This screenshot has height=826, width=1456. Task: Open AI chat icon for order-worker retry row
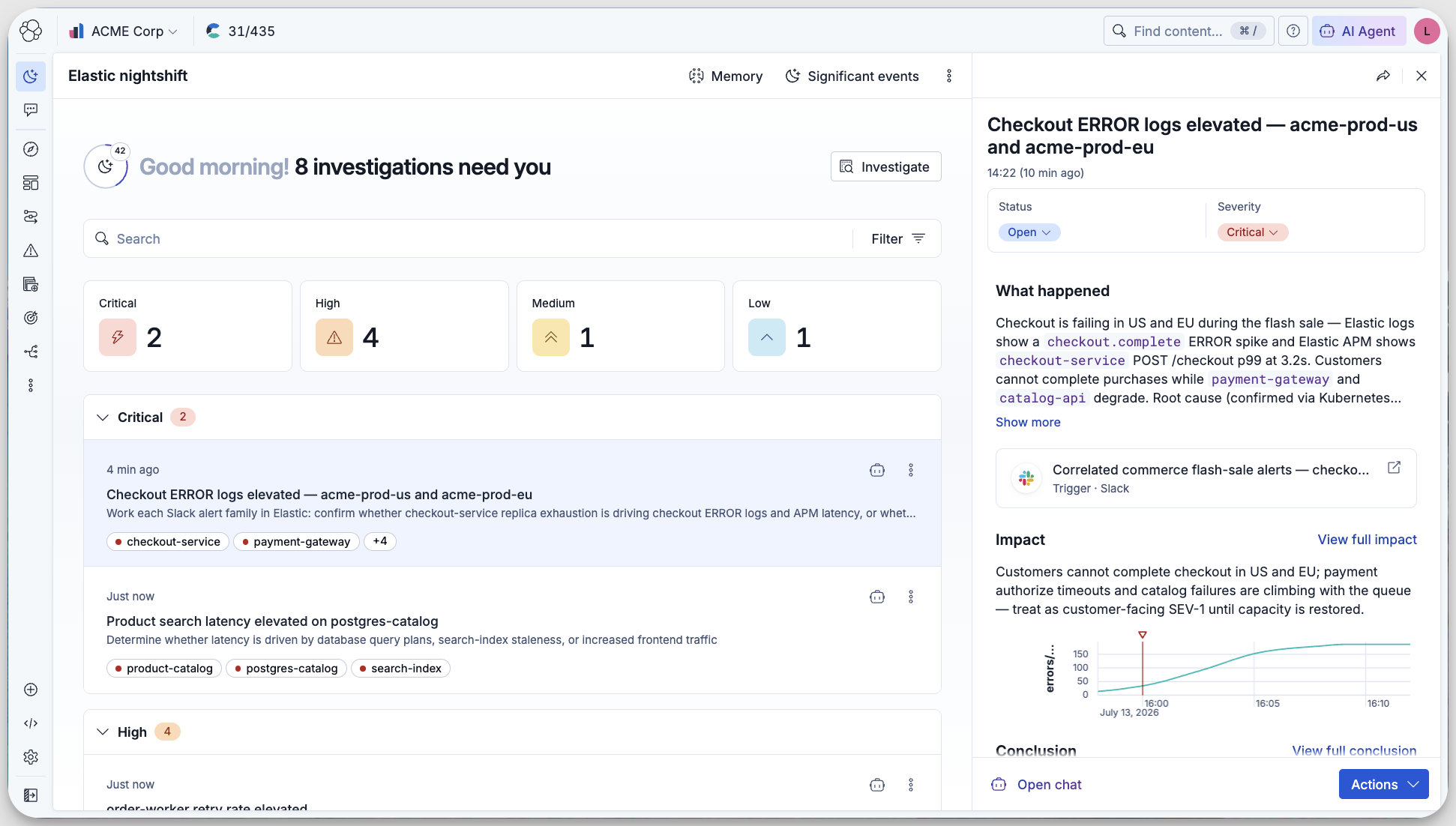coord(877,785)
